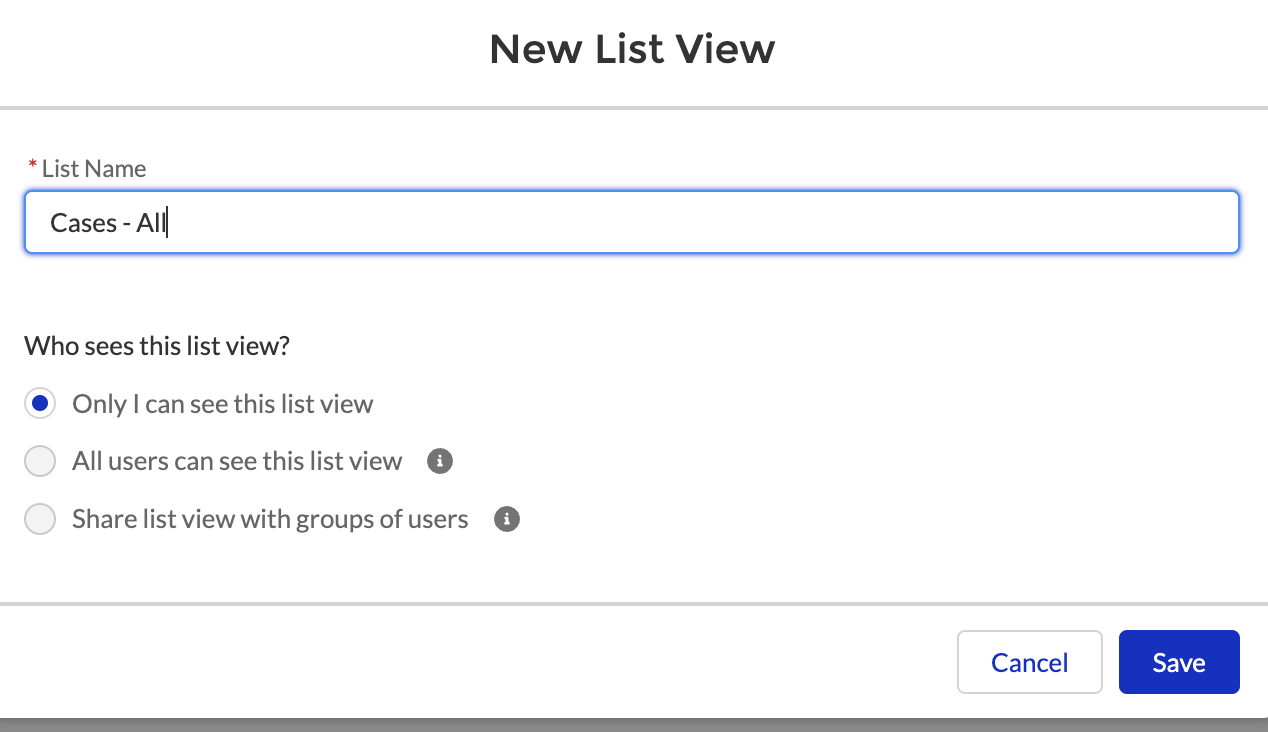Click the New List View heading
Screen dimensions: 1268x732
pyautogui.click(x=632, y=49)
